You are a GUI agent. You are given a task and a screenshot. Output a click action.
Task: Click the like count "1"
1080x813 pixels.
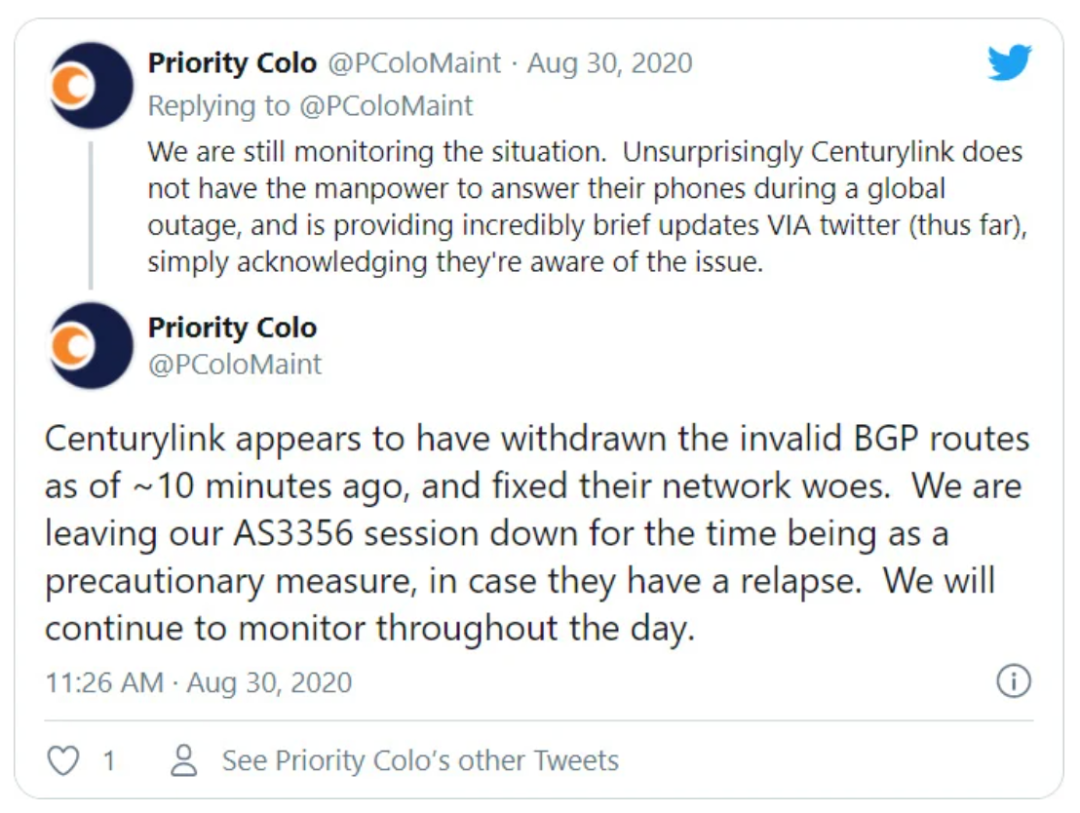108,761
